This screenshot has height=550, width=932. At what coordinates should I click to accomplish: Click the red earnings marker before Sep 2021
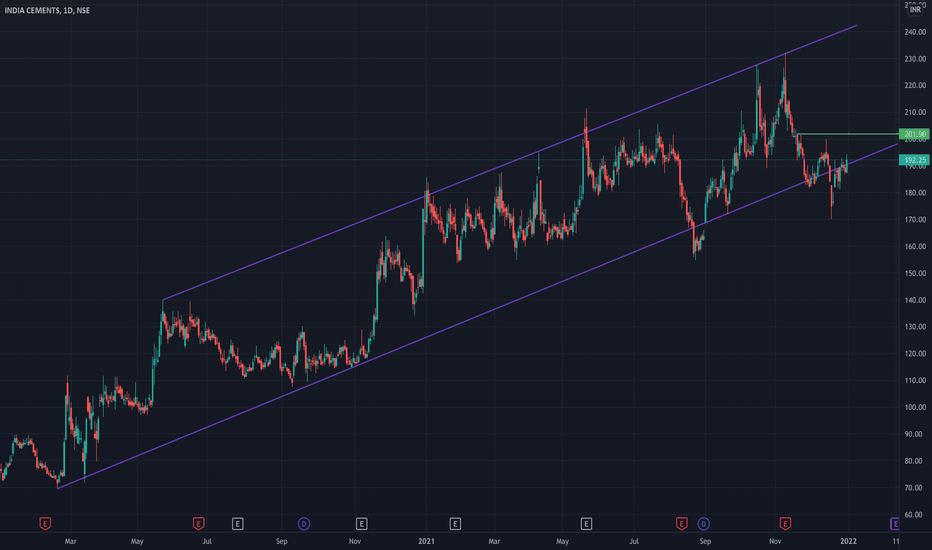pos(682,524)
